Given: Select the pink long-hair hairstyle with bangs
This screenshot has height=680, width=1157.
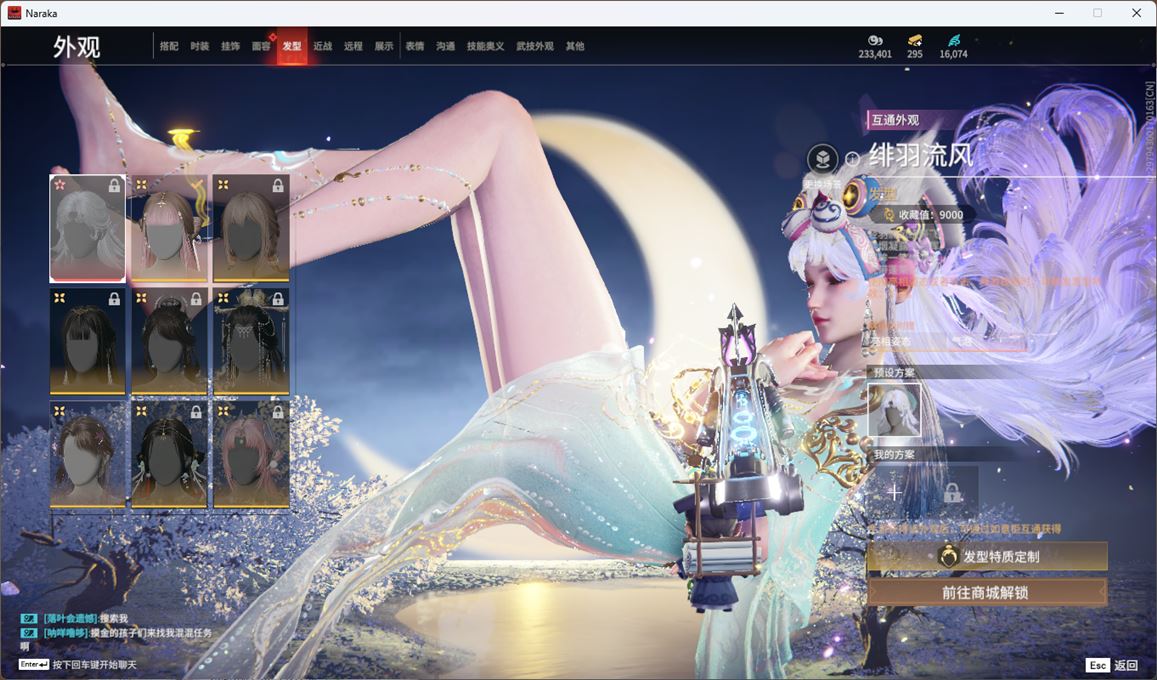Looking at the screenshot, I should tap(170, 228).
